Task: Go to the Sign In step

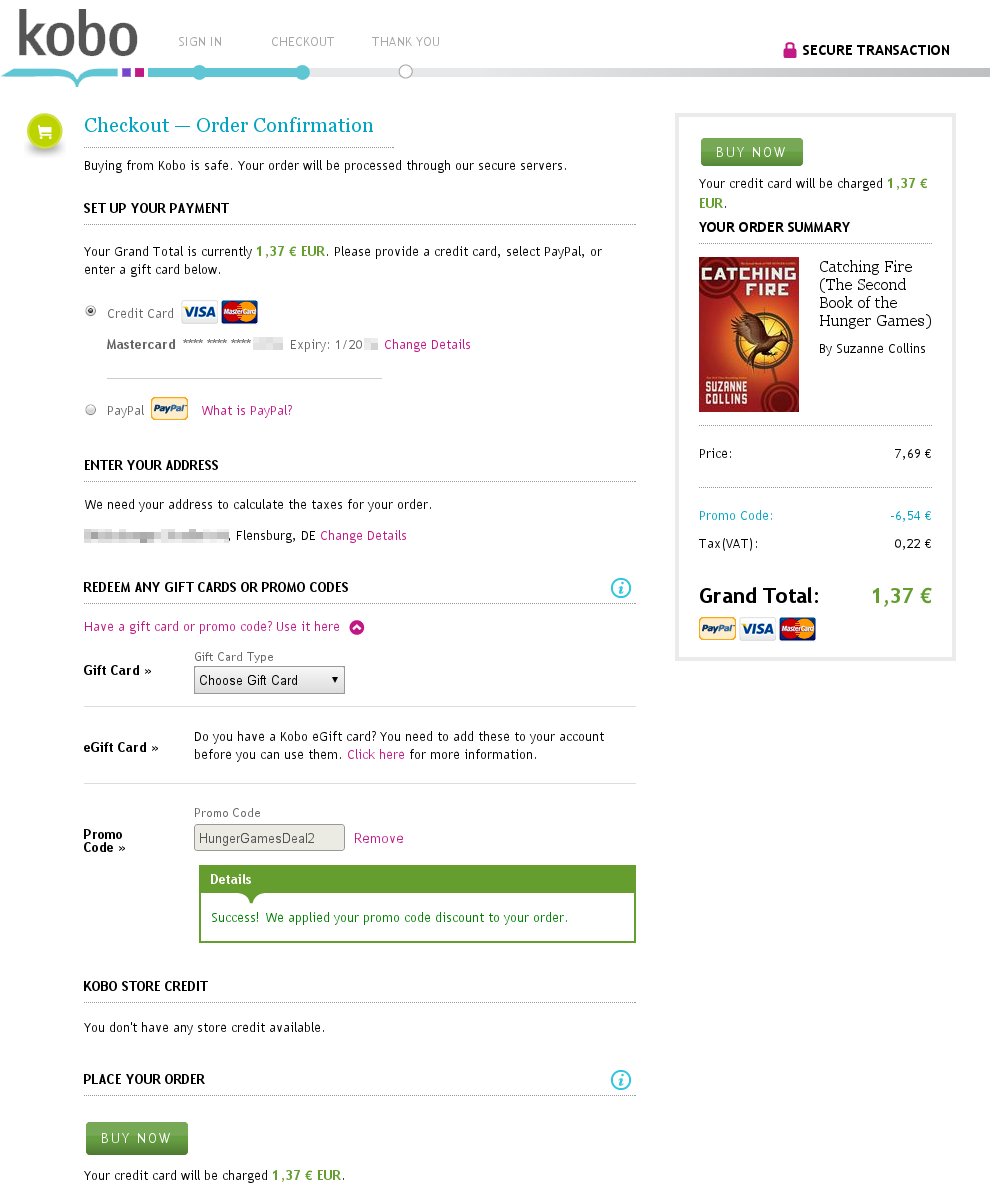Action: (200, 42)
